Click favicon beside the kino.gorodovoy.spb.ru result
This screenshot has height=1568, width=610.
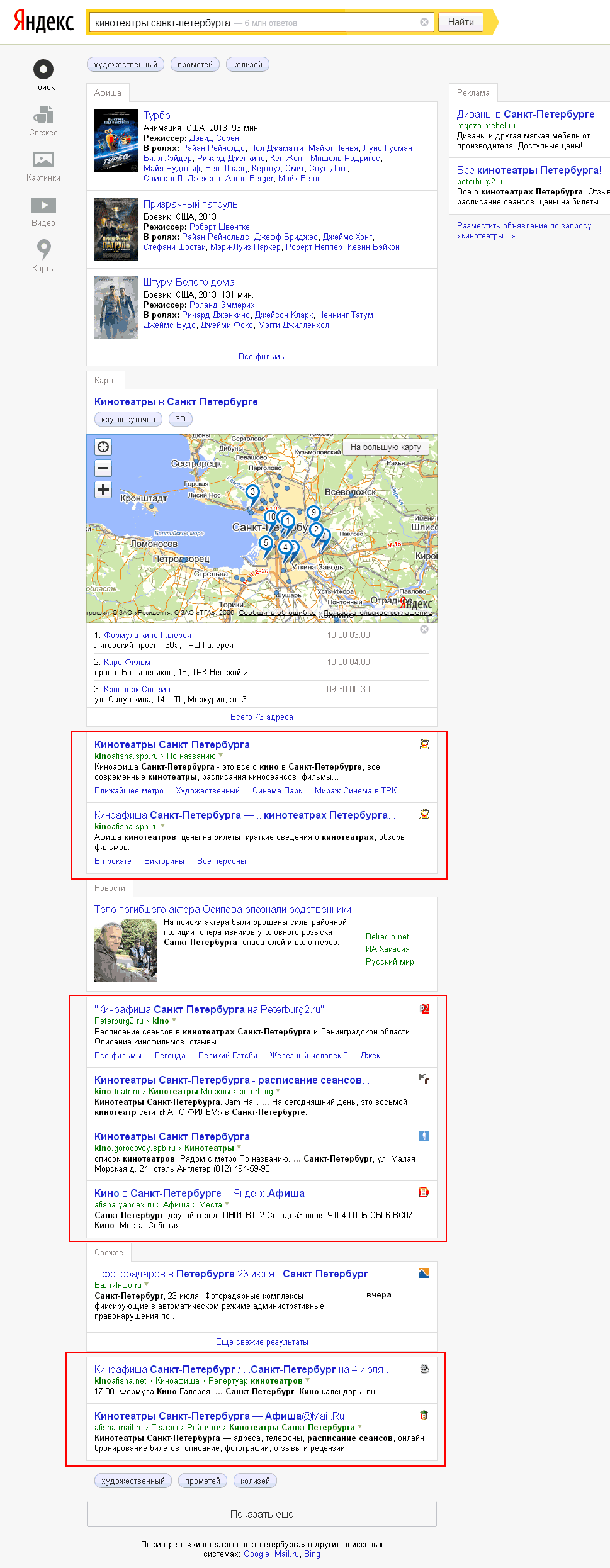tap(424, 1136)
